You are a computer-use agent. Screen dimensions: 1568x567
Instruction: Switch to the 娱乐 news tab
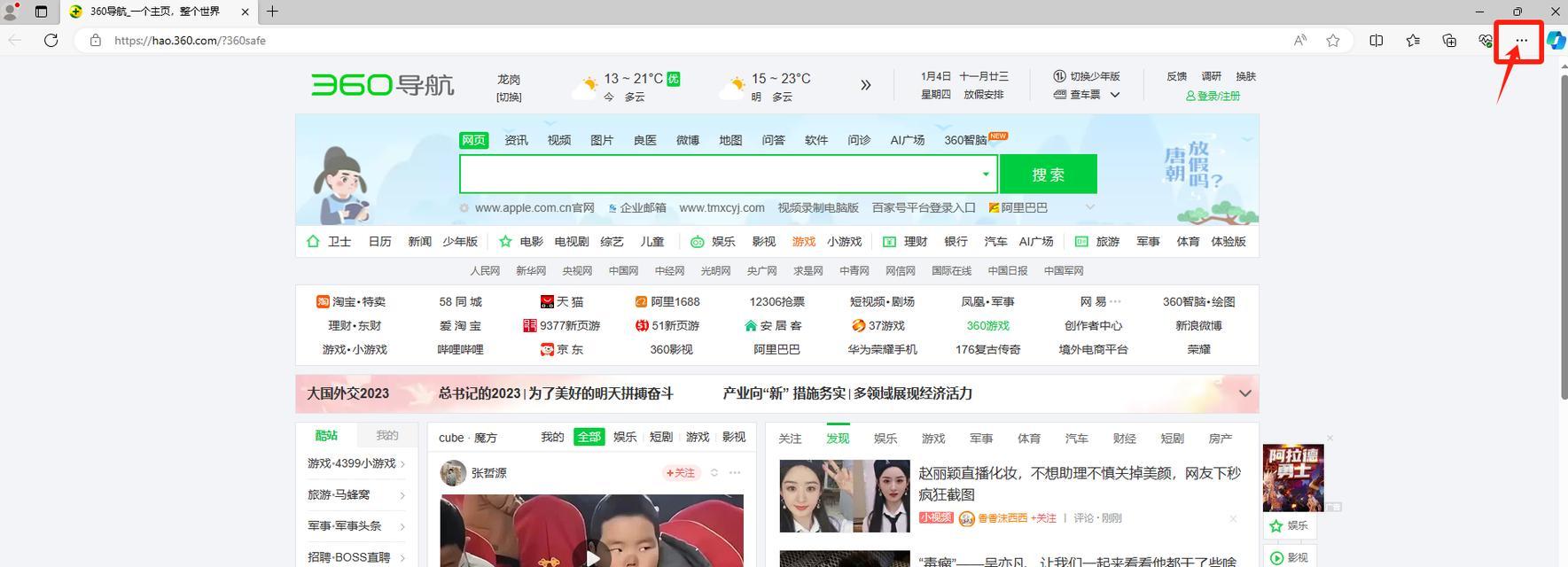point(885,439)
